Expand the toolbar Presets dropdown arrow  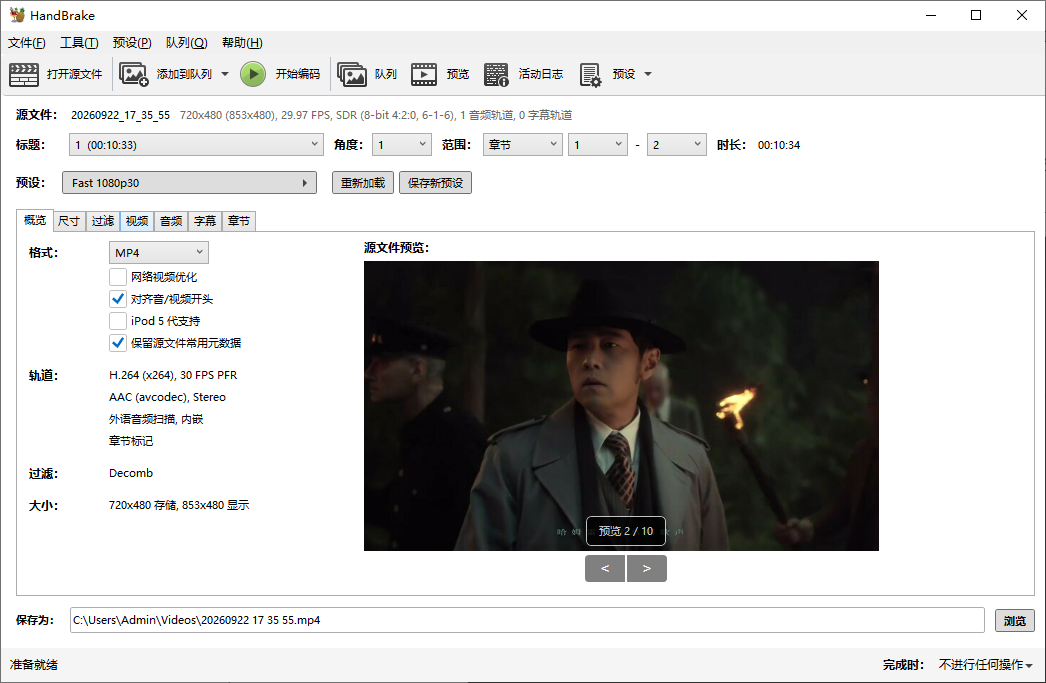click(x=648, y=74)
